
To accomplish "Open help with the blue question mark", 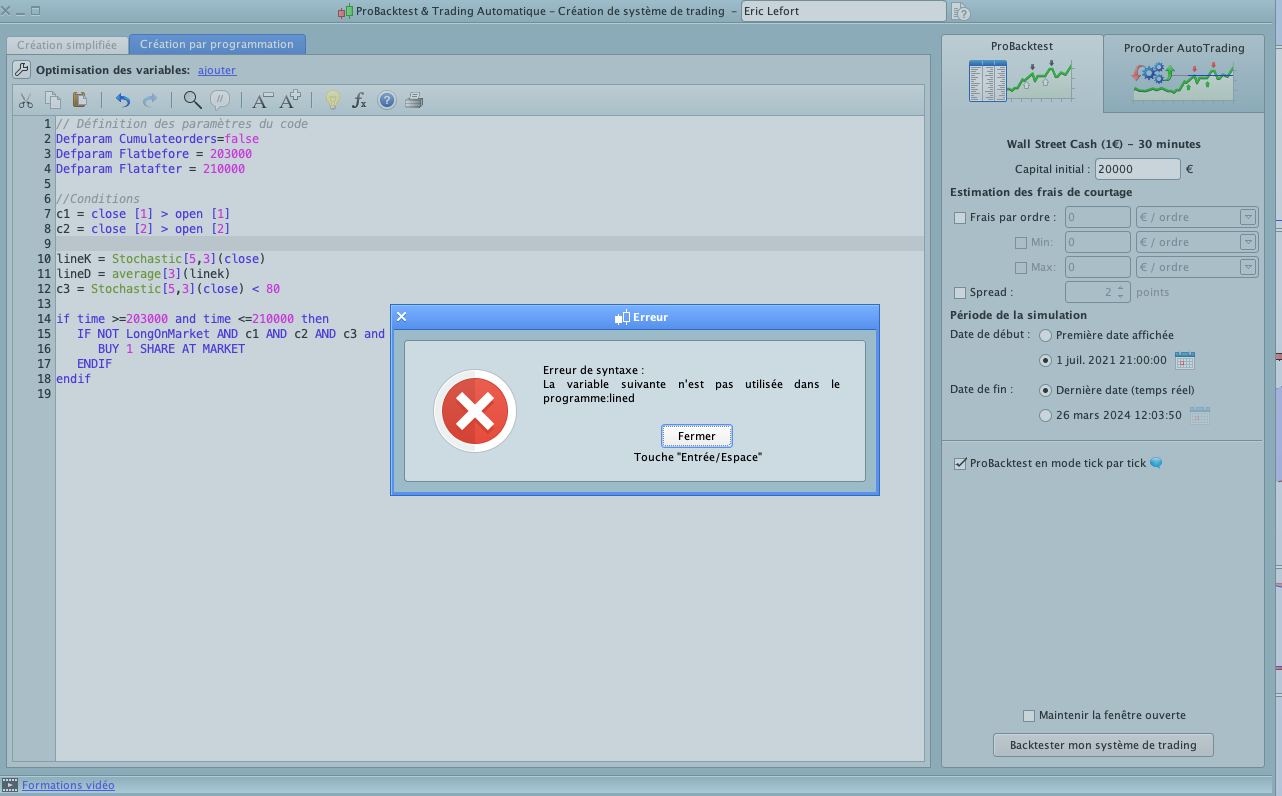I will point(387,100).
